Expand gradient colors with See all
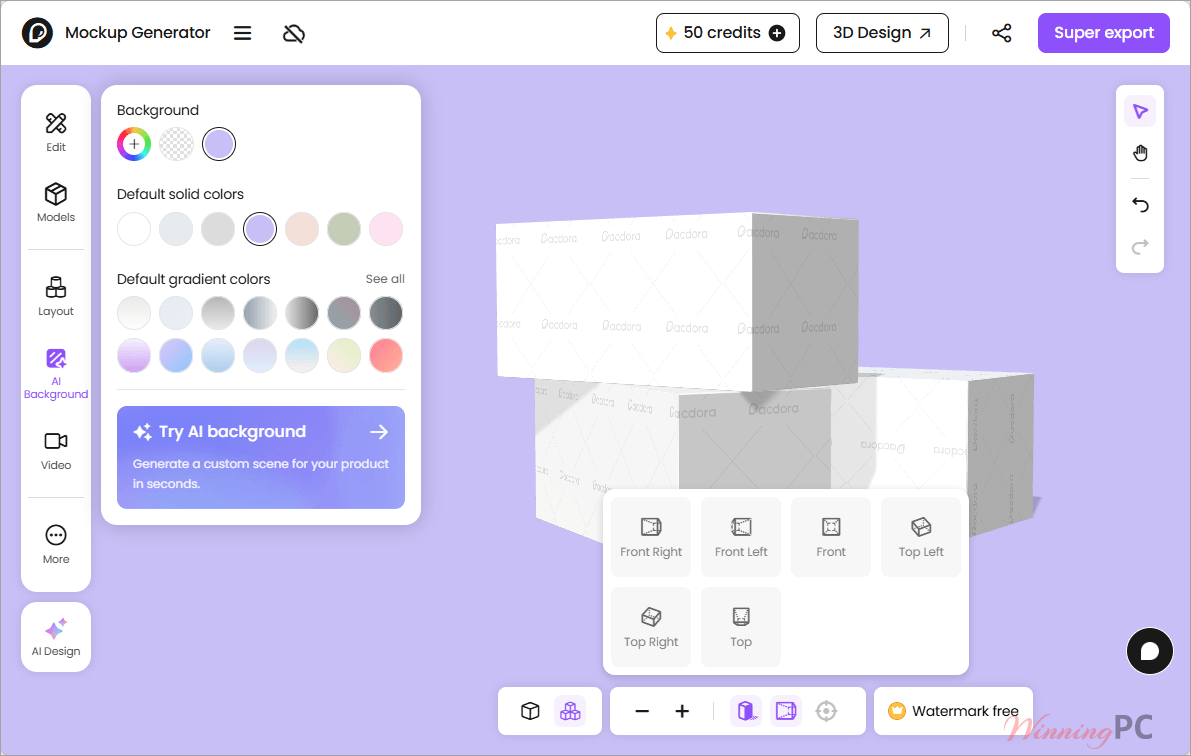This screenshot has width=1191, height=756. point(385,279)
